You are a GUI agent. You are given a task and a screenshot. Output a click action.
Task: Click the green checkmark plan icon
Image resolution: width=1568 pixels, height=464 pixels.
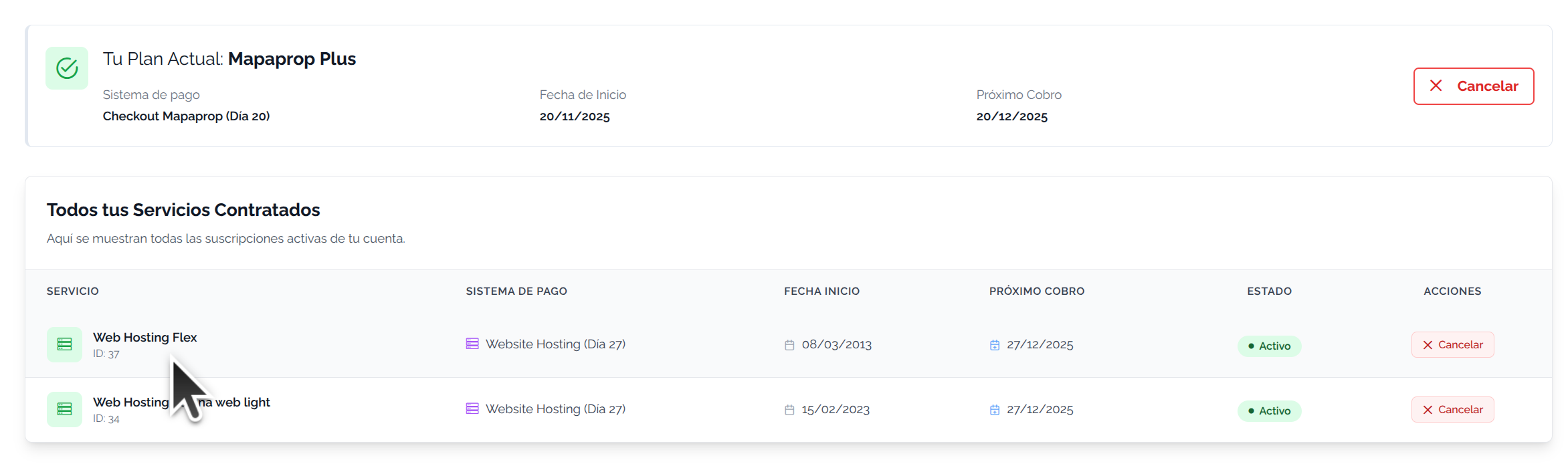[x=67, y=68]
